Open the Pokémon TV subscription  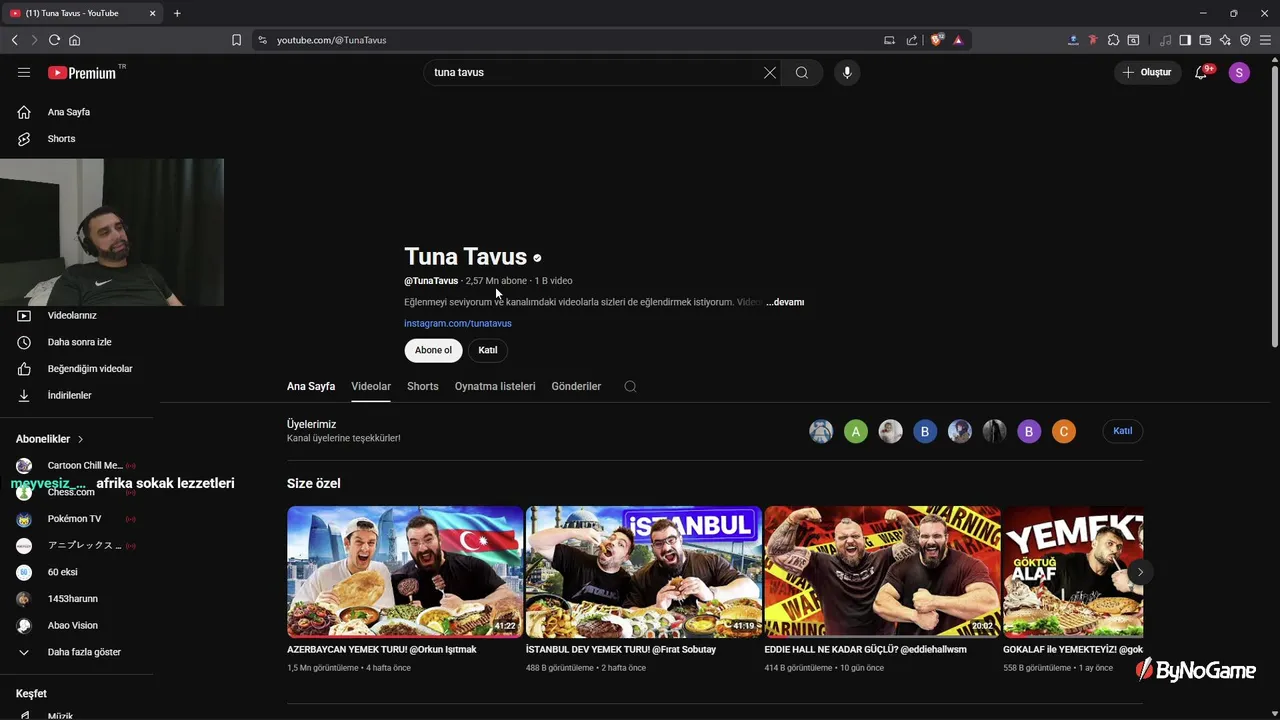click(75, 519)
